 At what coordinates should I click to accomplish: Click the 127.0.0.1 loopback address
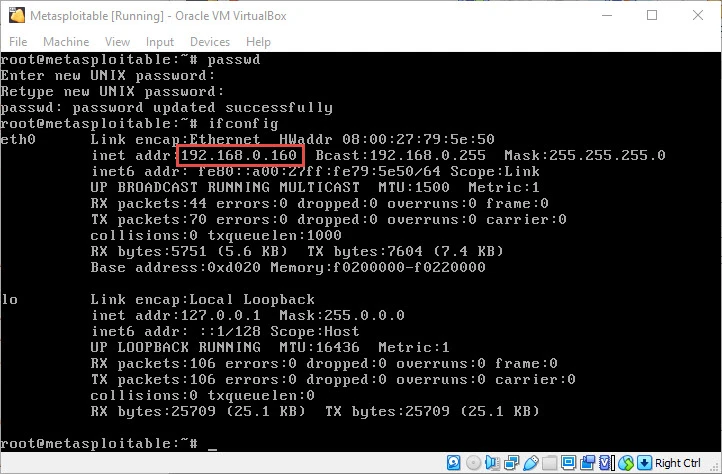221,316
